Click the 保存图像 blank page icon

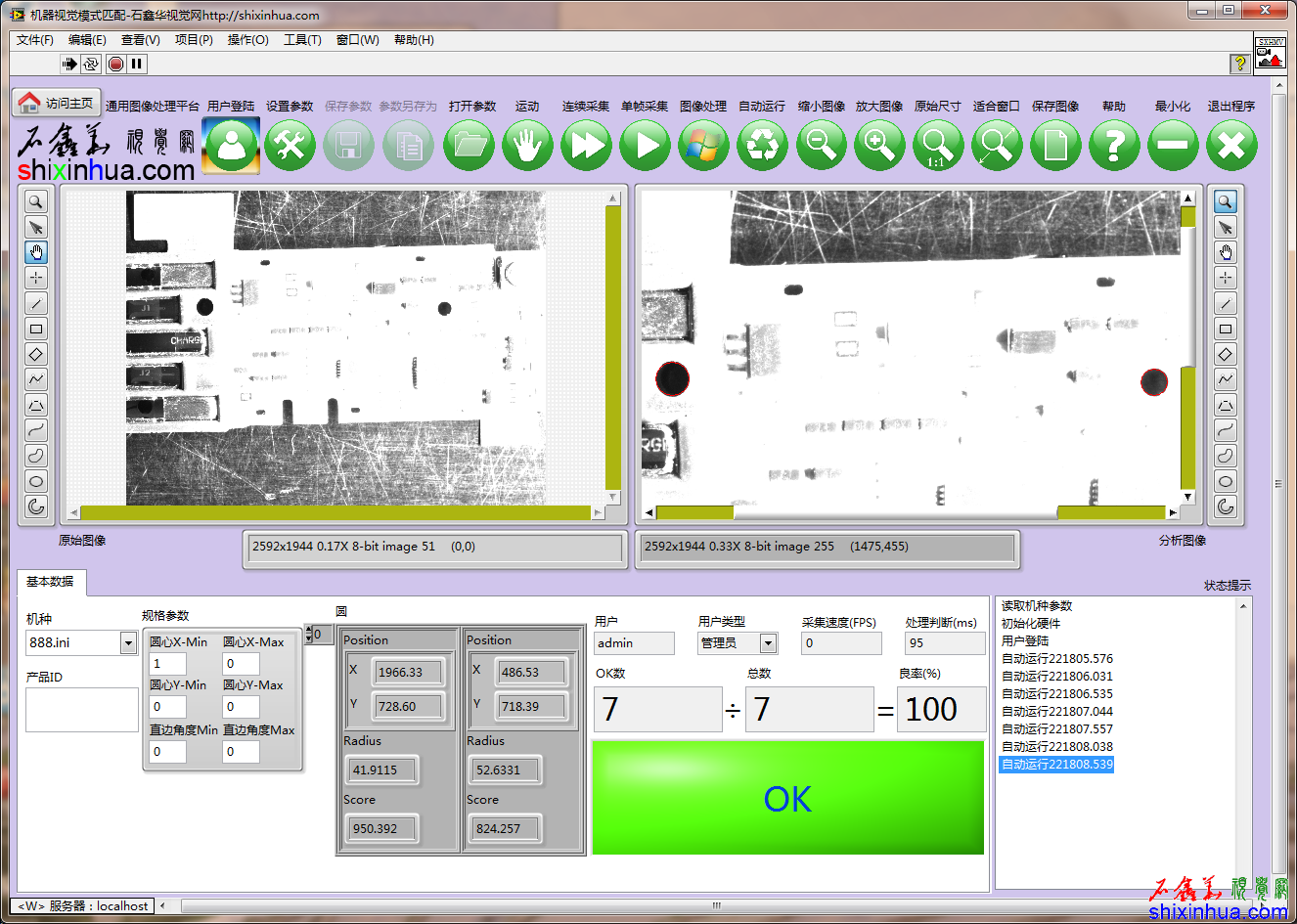[1055, 146]
